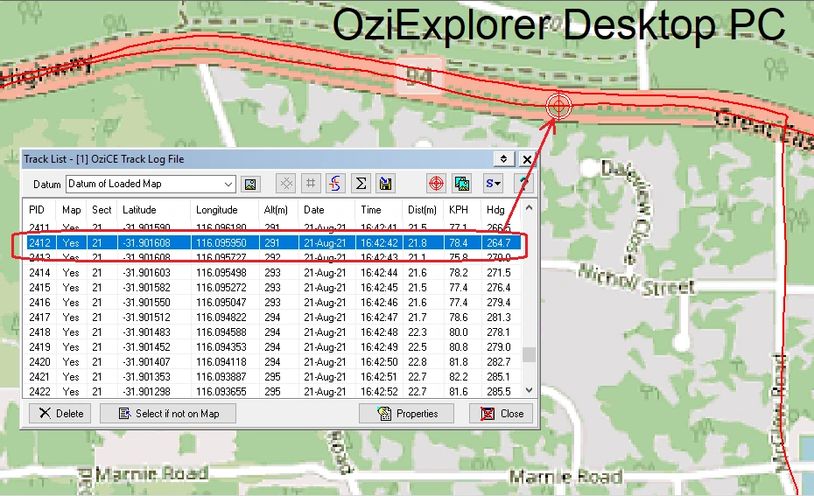This screenshot has height=496, width=814.
Task: Click the track split S-curve icon
Action: (x=335, y=183)
